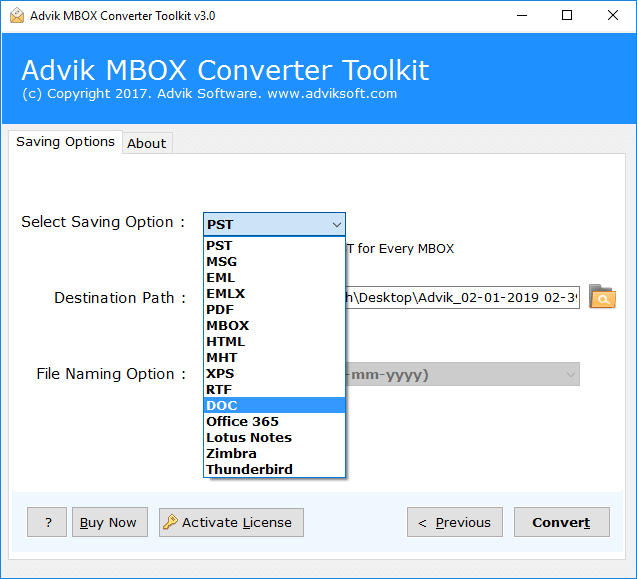Viewport: 637px width, 579px height.
Task: Close the Advik MBOX Converter window
Action: [613, 15]
